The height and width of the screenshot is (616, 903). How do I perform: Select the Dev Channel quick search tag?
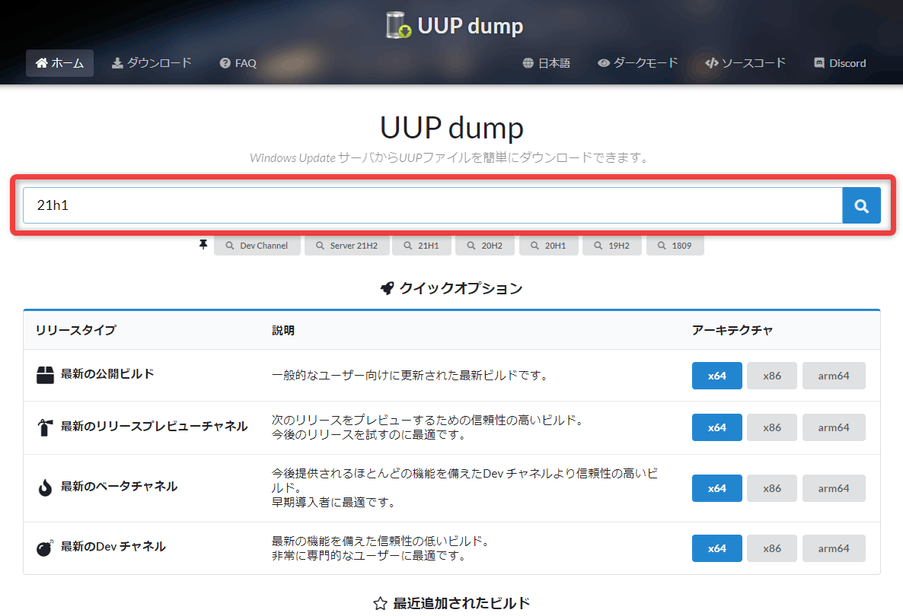(x=257, y=246)
